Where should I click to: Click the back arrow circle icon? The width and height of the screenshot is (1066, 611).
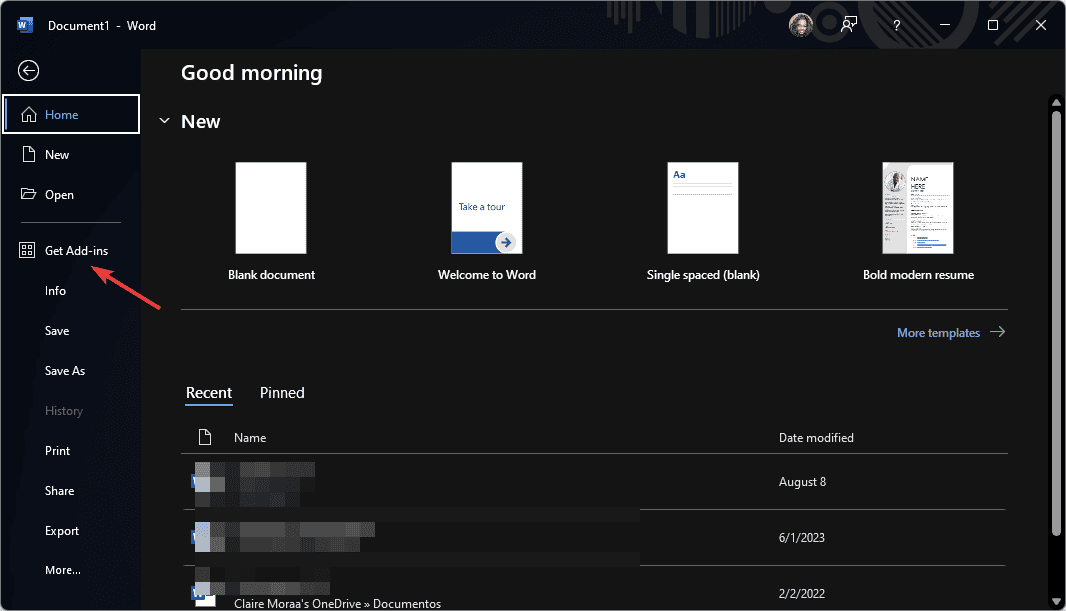pos(29,71)
